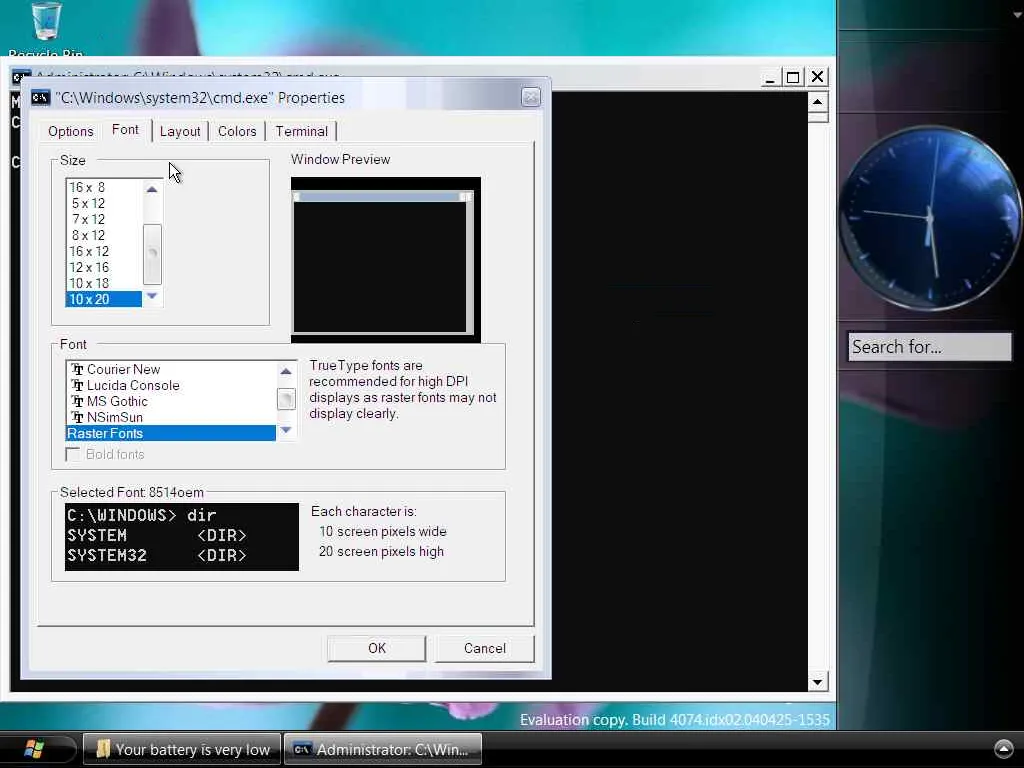Choose MS Gothic font

click(171, 401)
